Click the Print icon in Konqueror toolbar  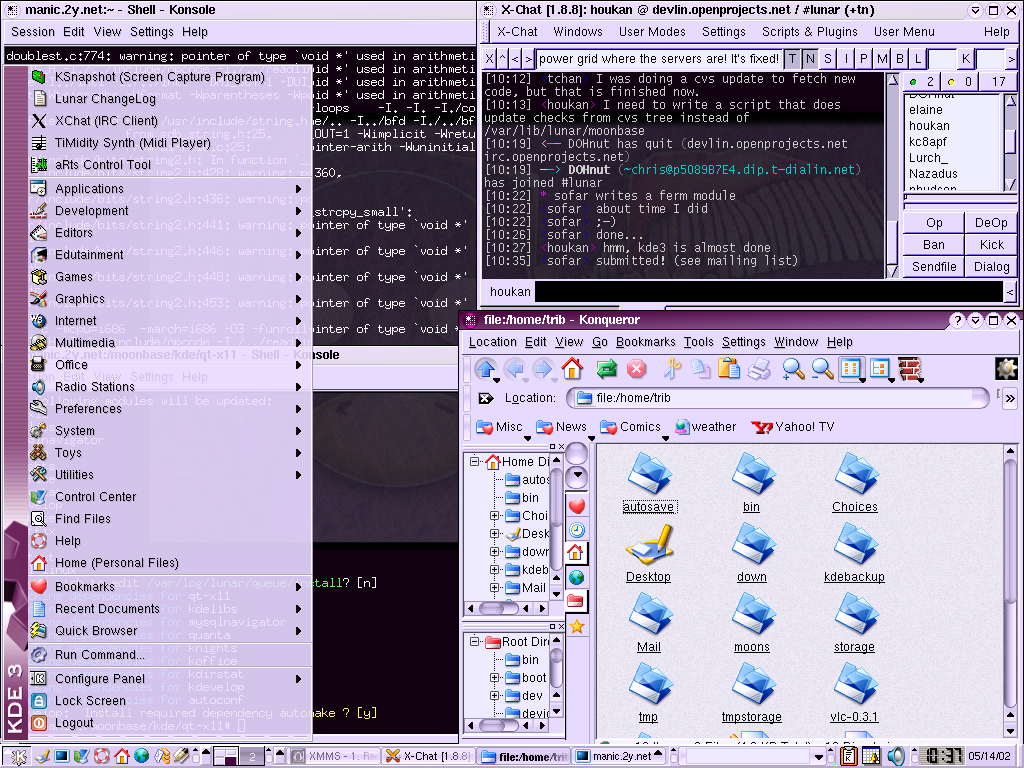point(759,369)
